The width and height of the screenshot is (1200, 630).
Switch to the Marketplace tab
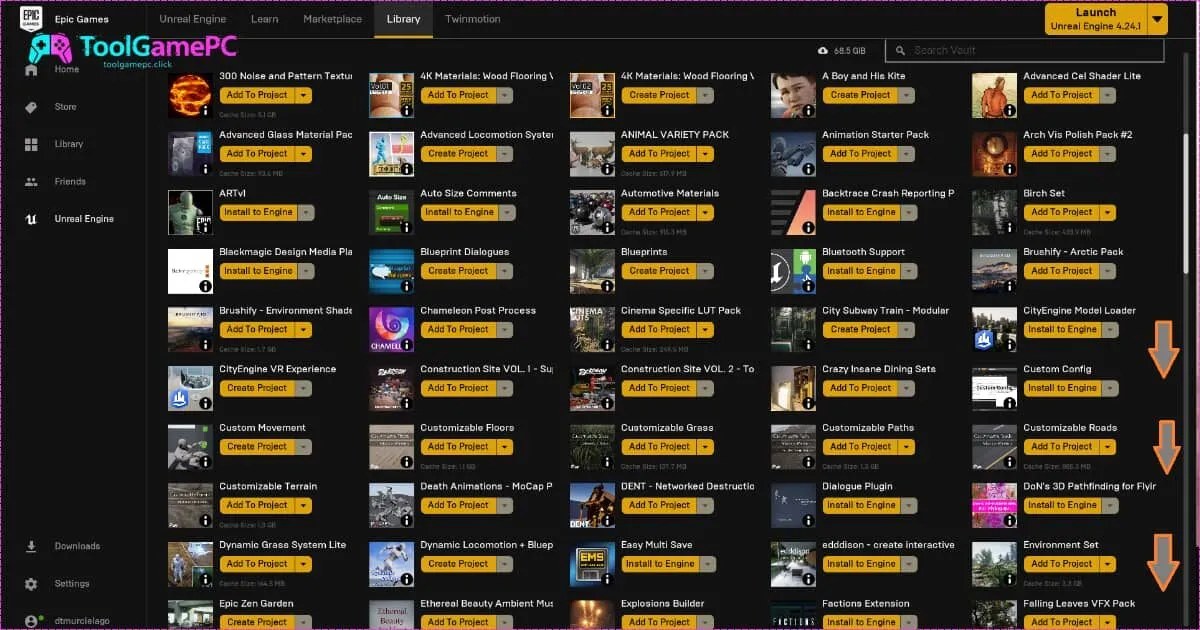(x=332, y=18)
